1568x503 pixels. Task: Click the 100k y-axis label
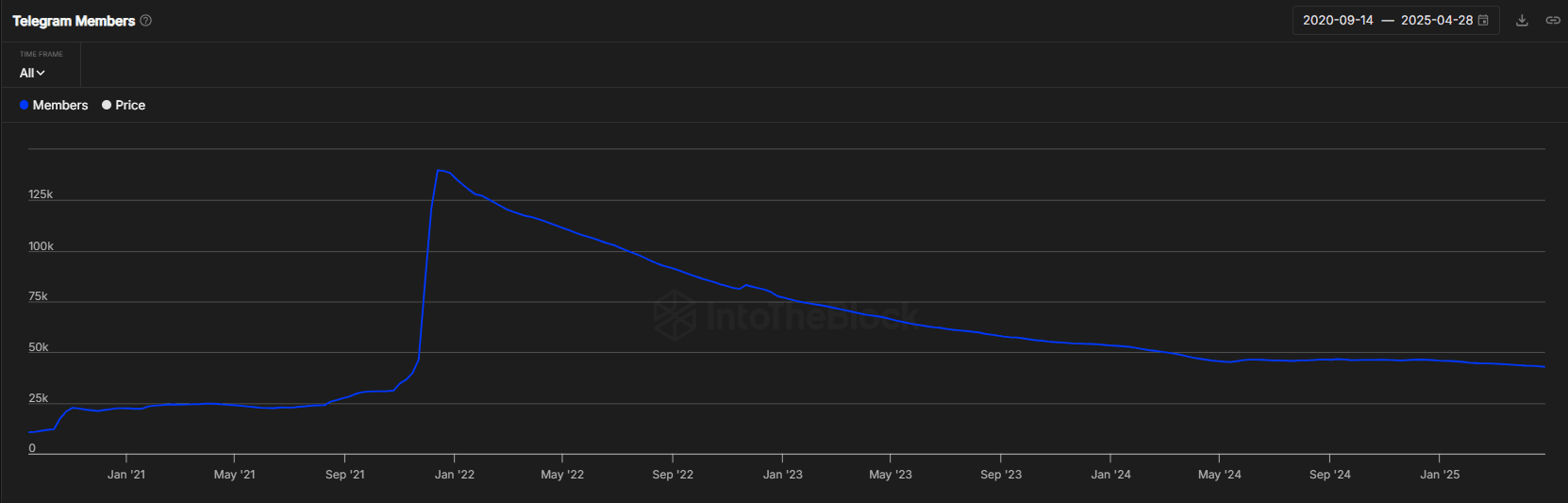(x=41, y=246)
